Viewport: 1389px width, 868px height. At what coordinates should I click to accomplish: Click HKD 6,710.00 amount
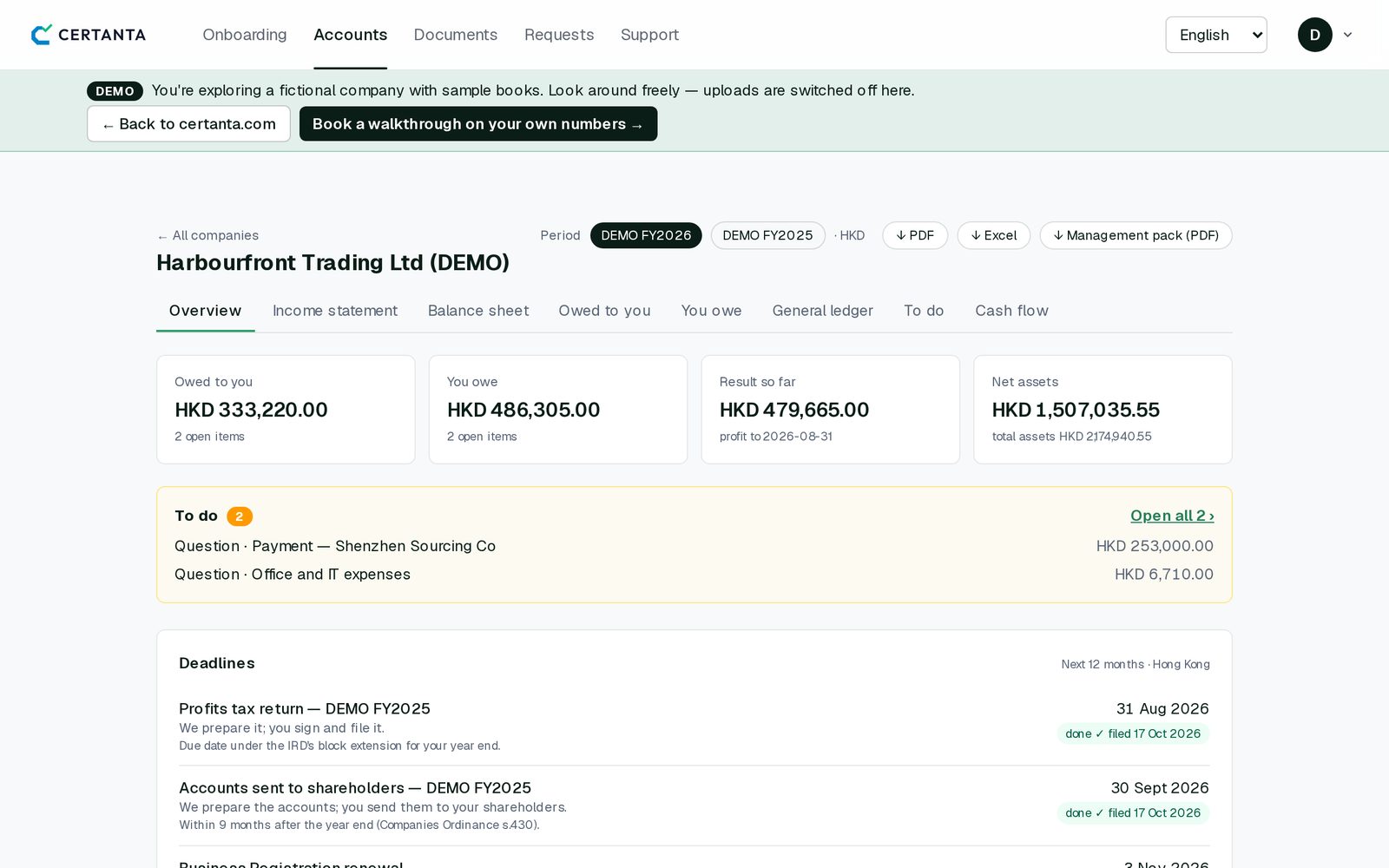click(x=1164, y=575)
